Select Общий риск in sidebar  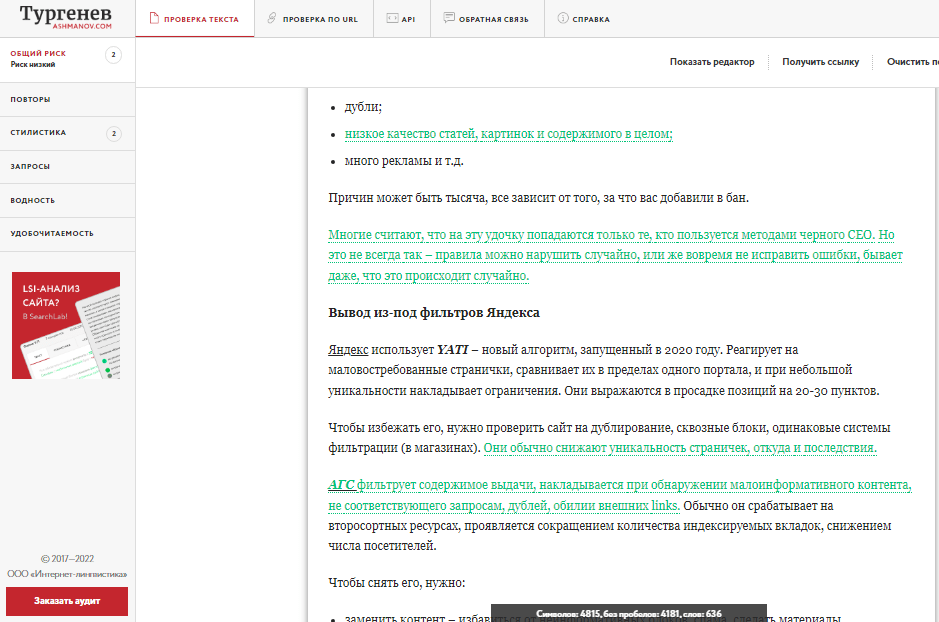coord(67,59)
